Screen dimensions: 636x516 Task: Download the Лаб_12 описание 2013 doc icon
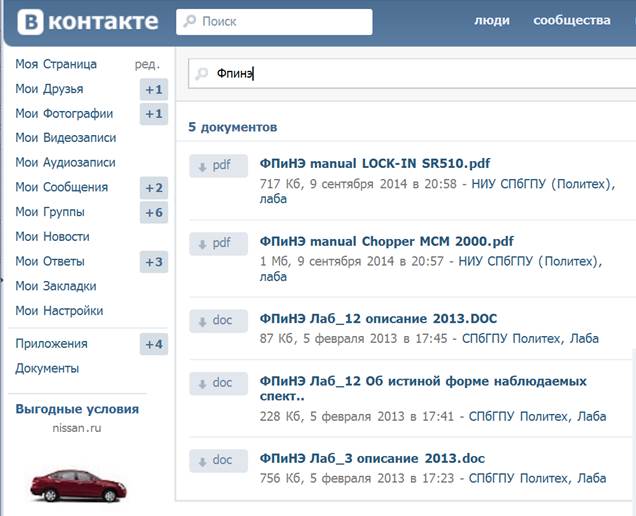(219, 321)
